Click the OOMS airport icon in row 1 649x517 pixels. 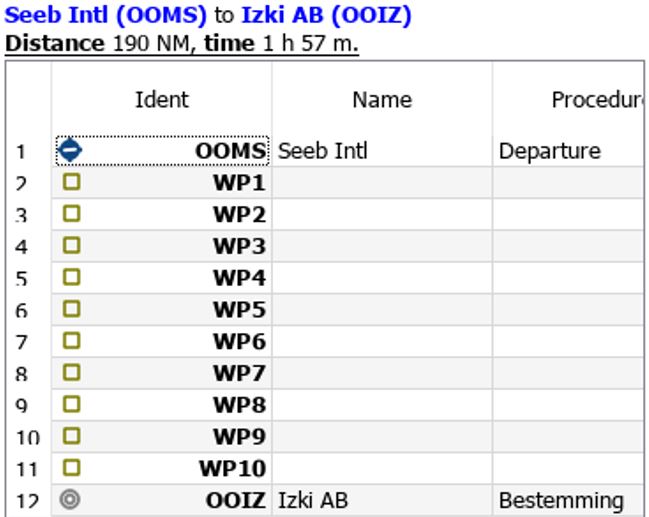point(70,150)
